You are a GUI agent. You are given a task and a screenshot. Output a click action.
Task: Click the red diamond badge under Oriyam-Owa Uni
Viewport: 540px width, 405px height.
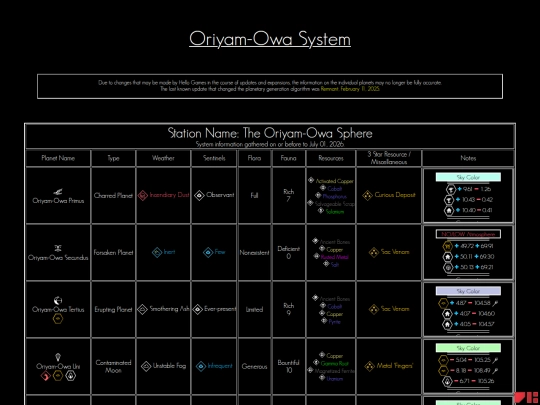point(45,376)
